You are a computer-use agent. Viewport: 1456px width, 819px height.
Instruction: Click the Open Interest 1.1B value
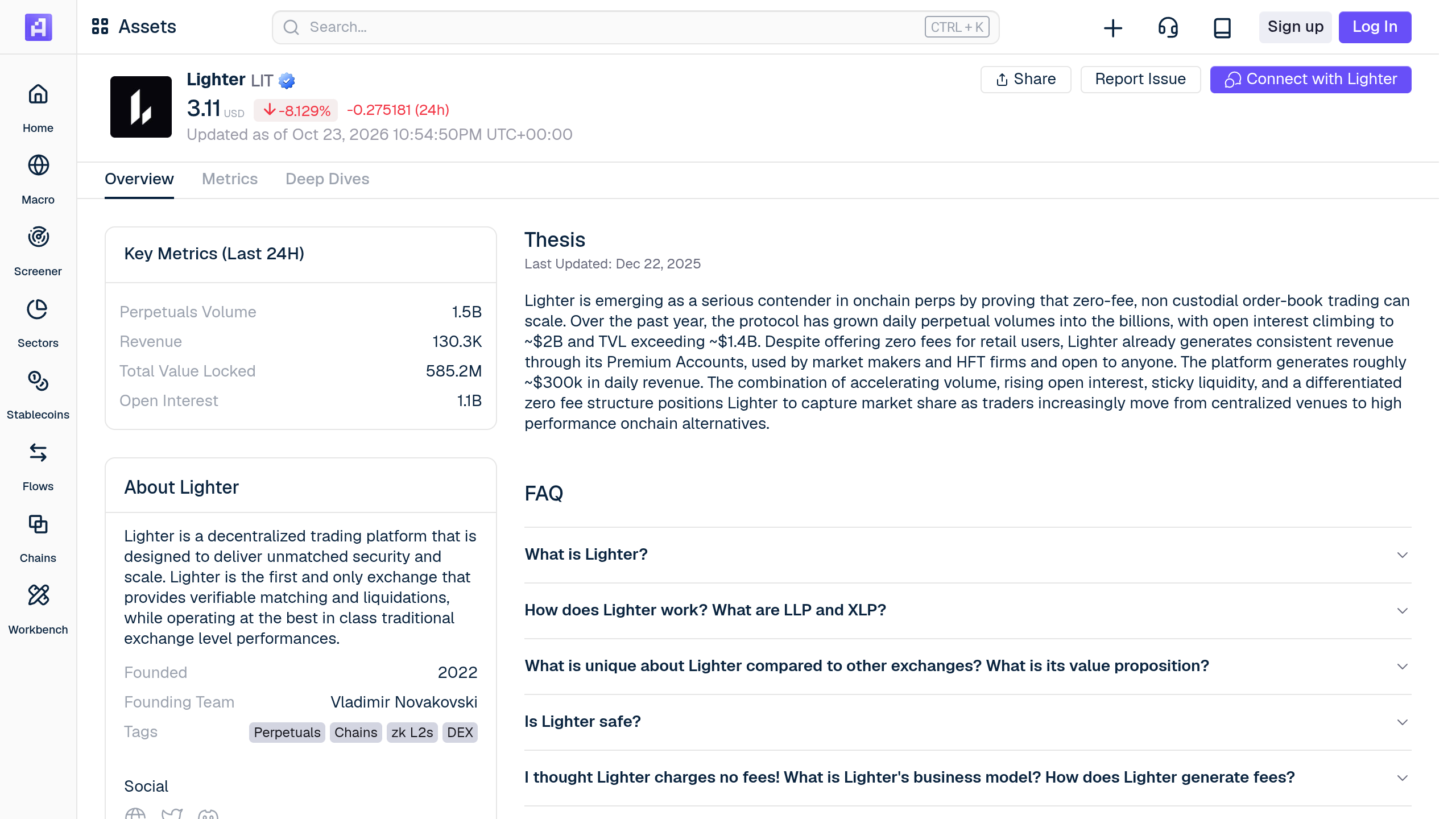(469, 401)
